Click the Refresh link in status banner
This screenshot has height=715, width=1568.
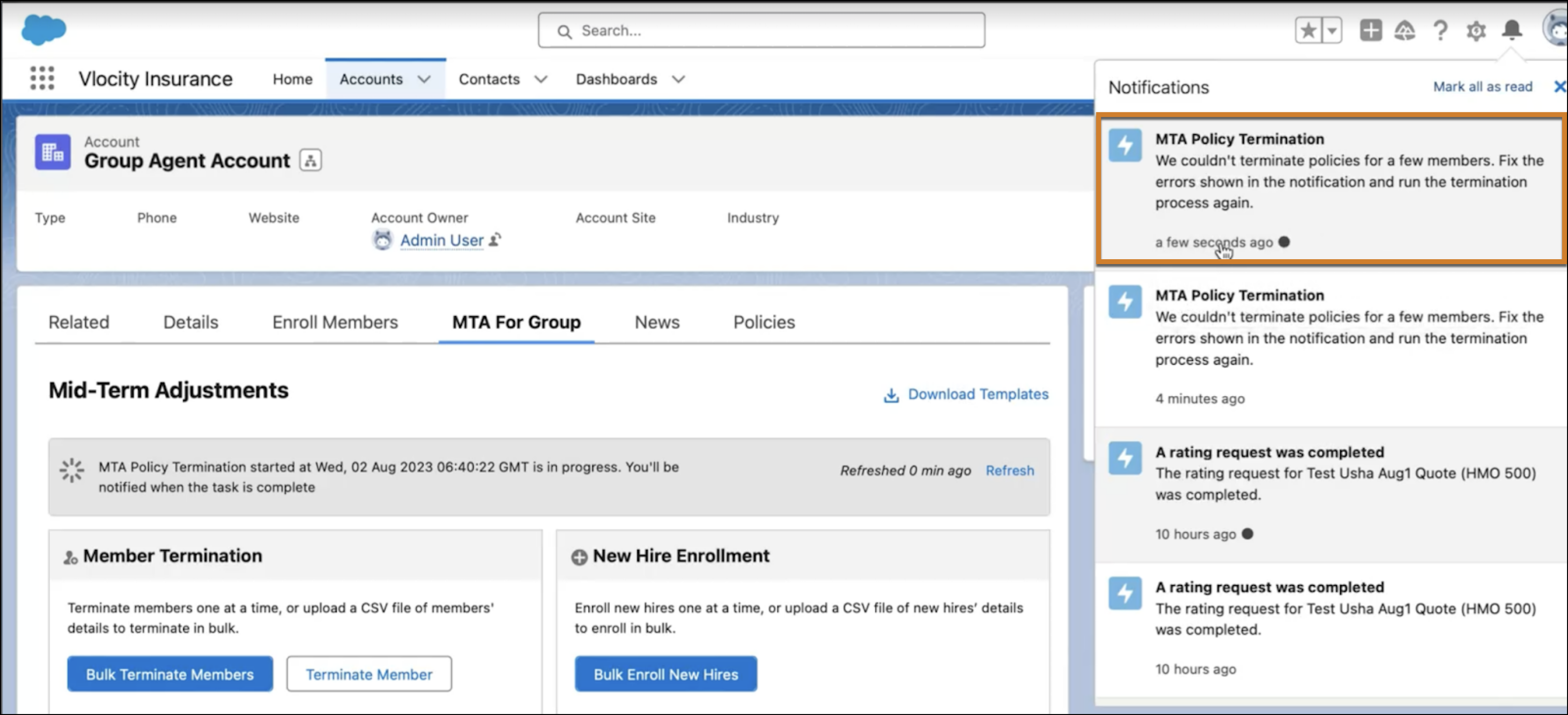(x=1010, y=470)
